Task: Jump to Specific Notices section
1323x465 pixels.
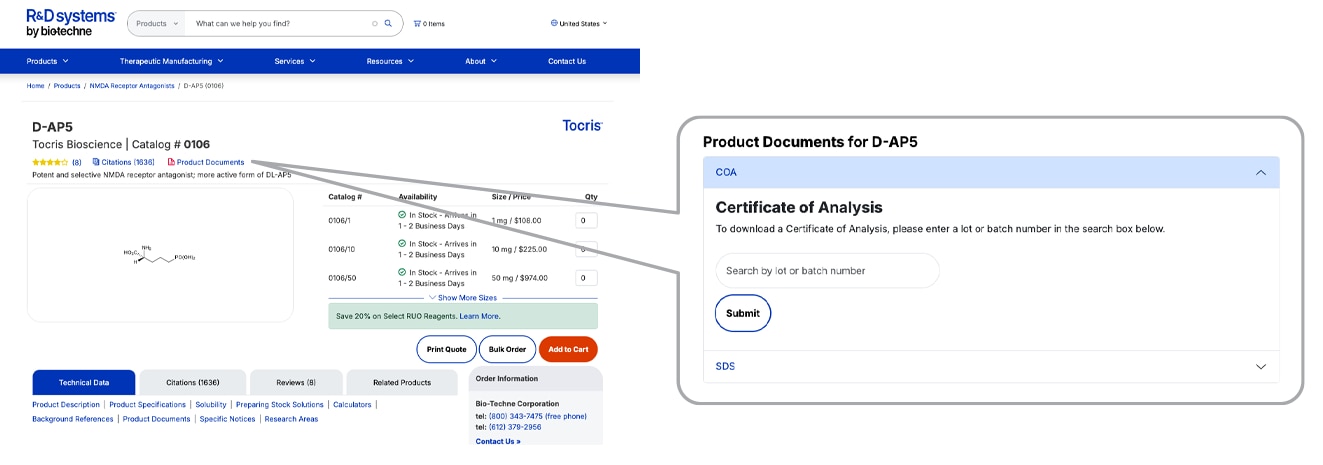Action: click(x=228, y=419)
